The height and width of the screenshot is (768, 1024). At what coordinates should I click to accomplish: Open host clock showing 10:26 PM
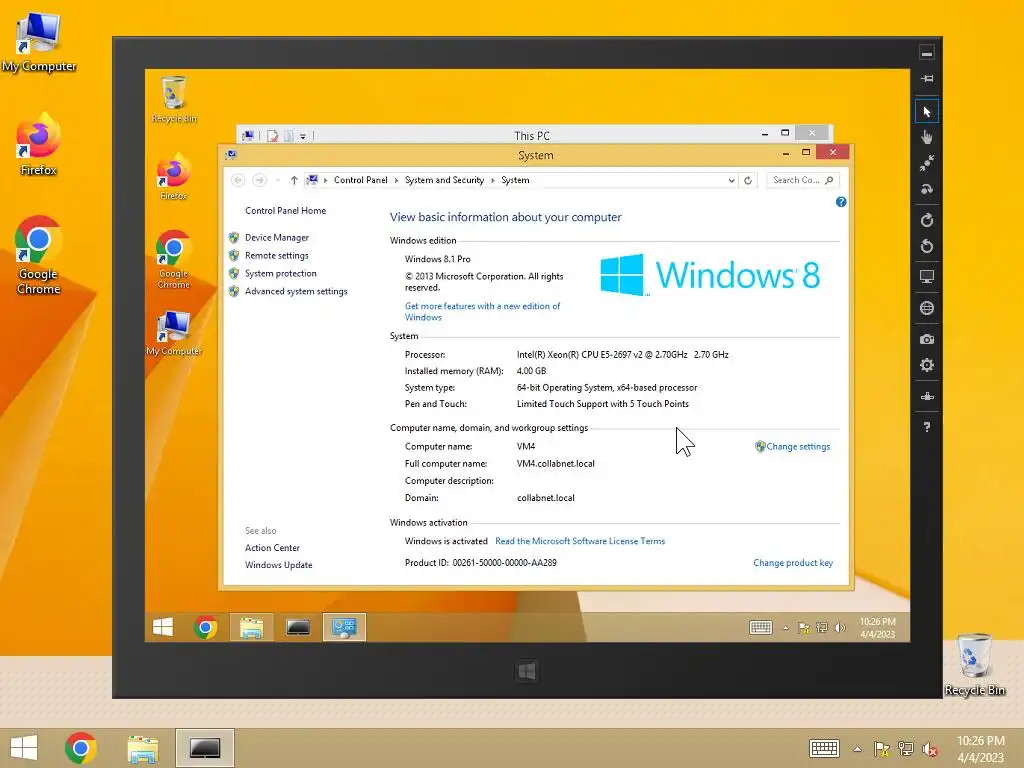pos(981,748)
